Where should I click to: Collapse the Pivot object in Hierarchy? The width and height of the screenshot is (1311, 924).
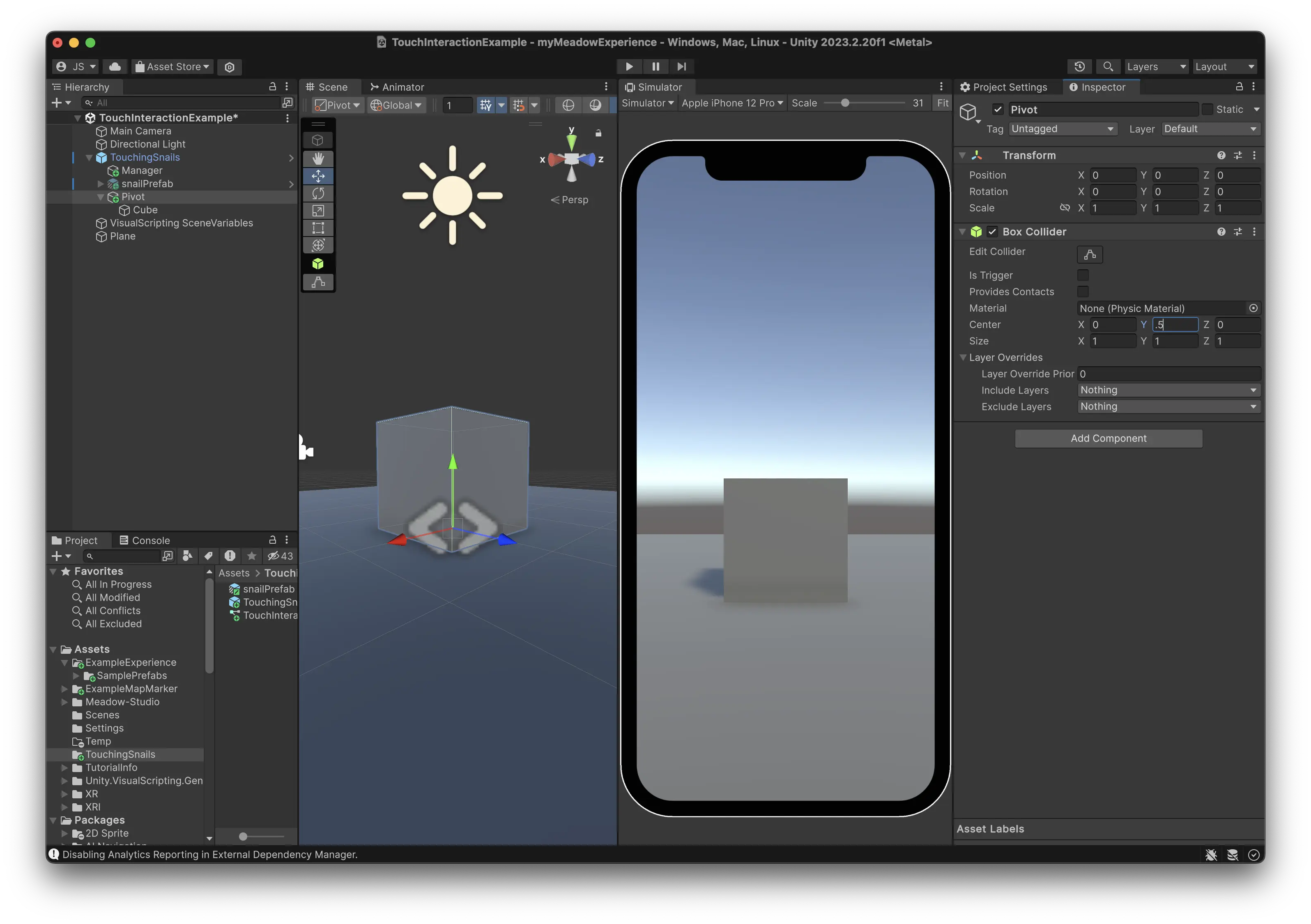(x=101, y=197)
